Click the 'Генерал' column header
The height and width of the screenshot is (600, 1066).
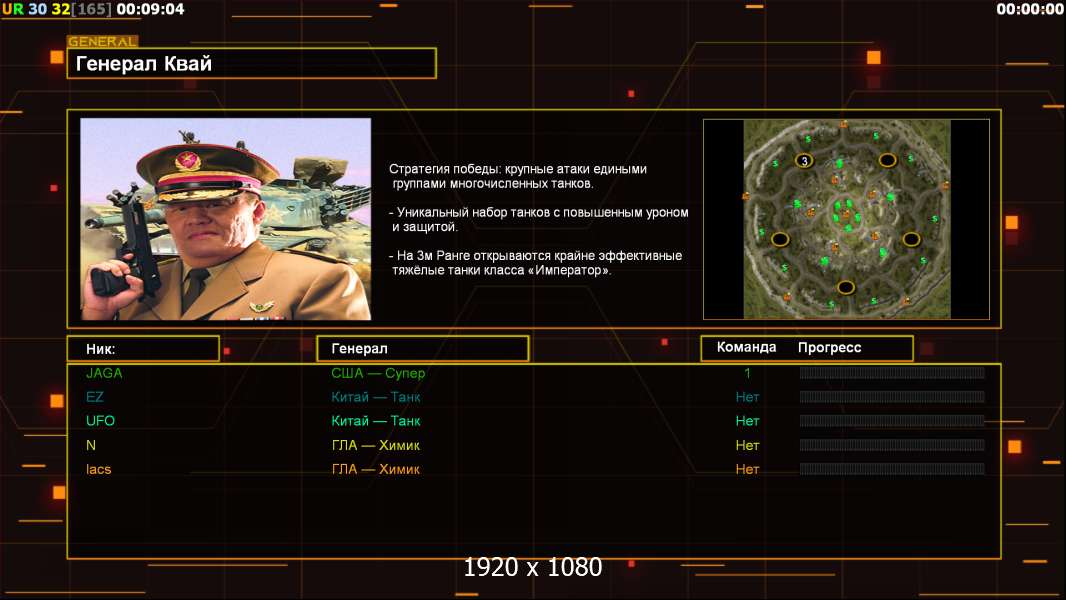click(x=422, y=349)
